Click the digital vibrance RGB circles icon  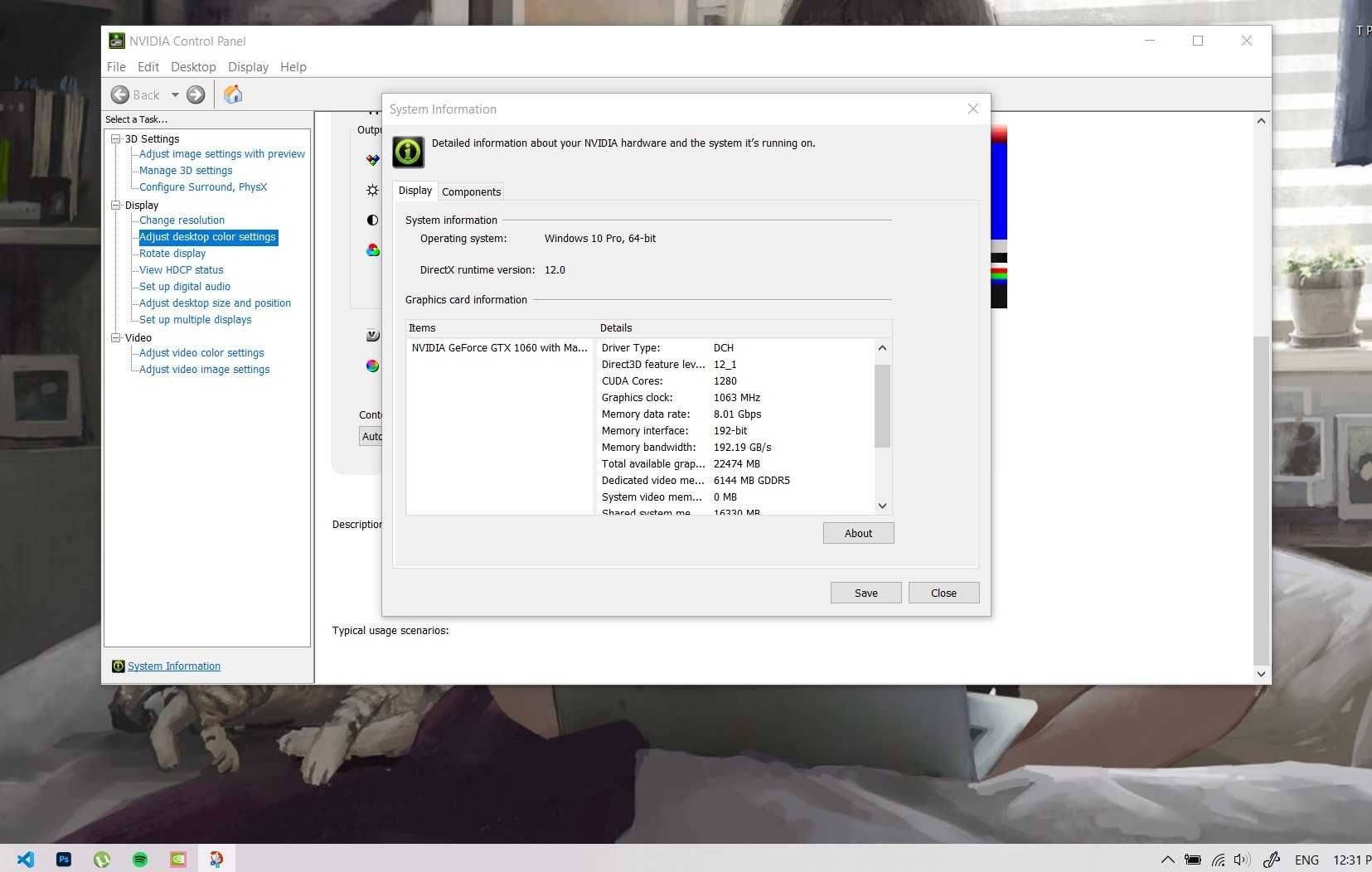tap(373, 249)
